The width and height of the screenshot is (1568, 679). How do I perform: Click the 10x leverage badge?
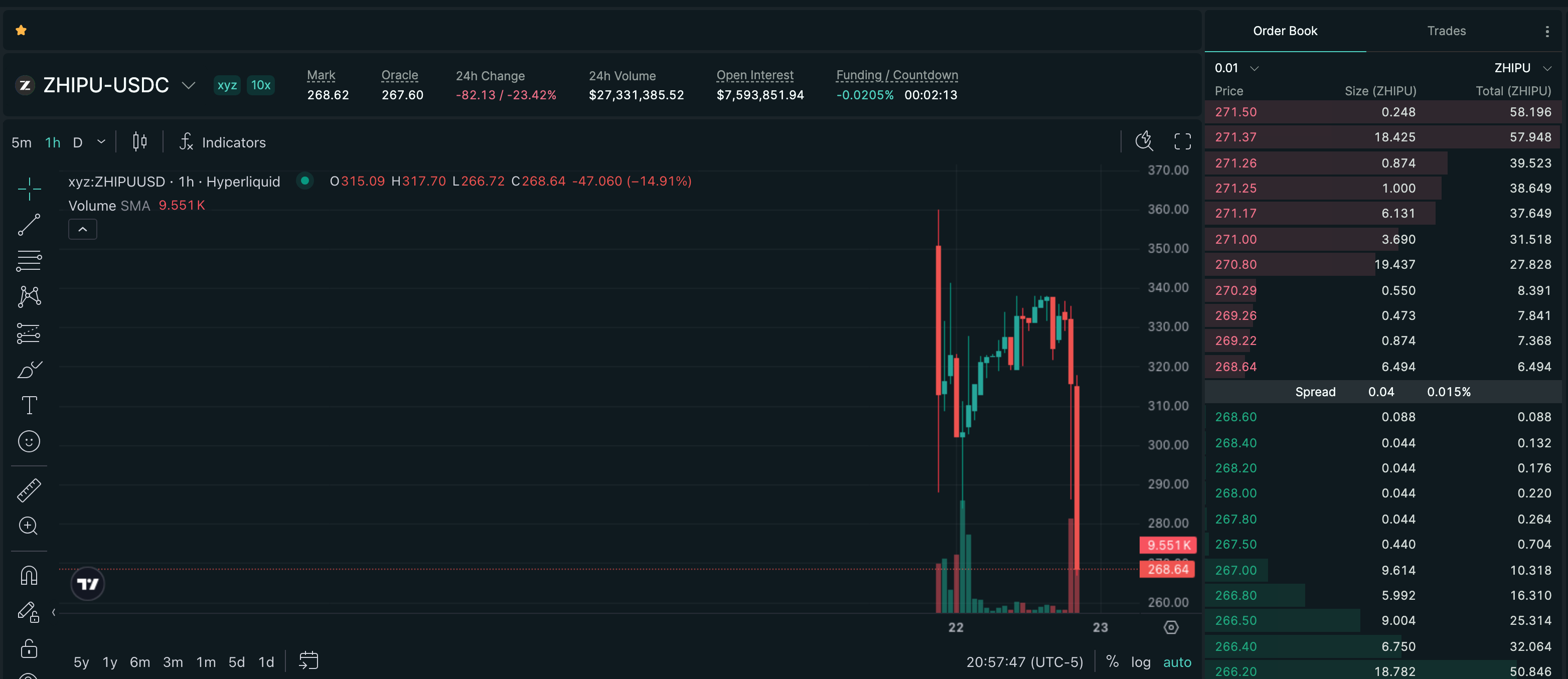[261, 85]
